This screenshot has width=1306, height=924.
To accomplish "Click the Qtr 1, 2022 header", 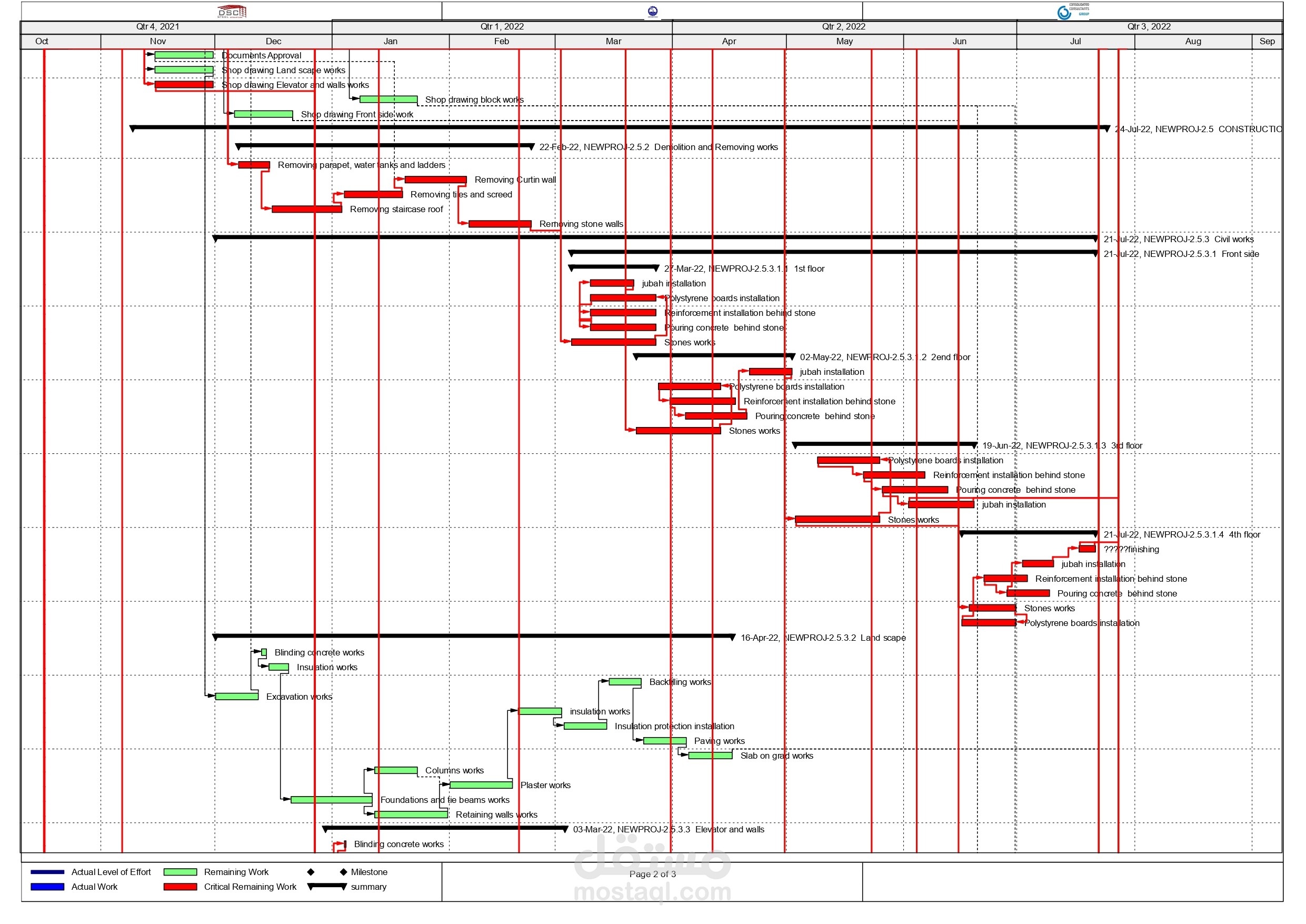I will [x=502, y=27].
